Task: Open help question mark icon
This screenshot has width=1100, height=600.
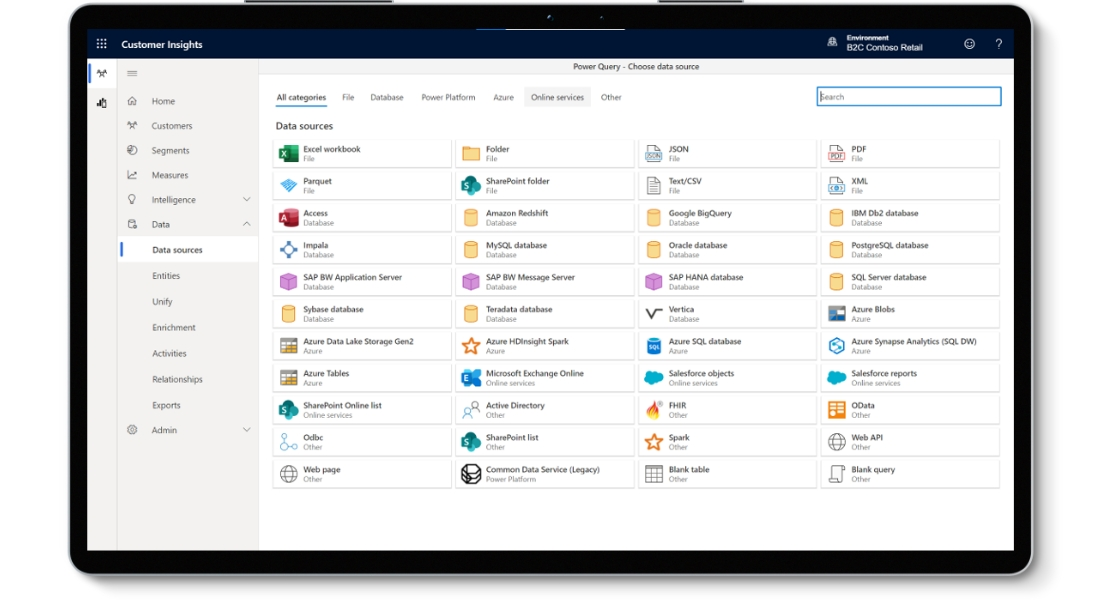Action: click(998, 44)
